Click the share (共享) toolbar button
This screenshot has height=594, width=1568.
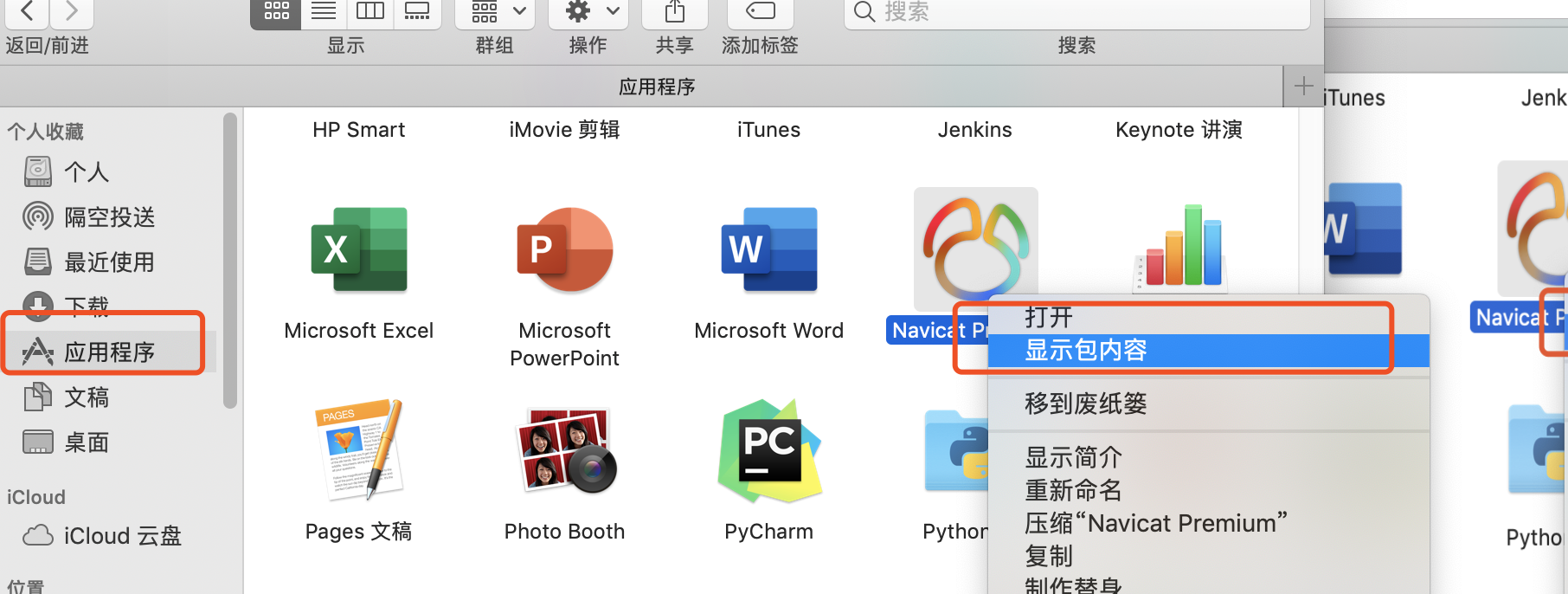pos(675,11)
